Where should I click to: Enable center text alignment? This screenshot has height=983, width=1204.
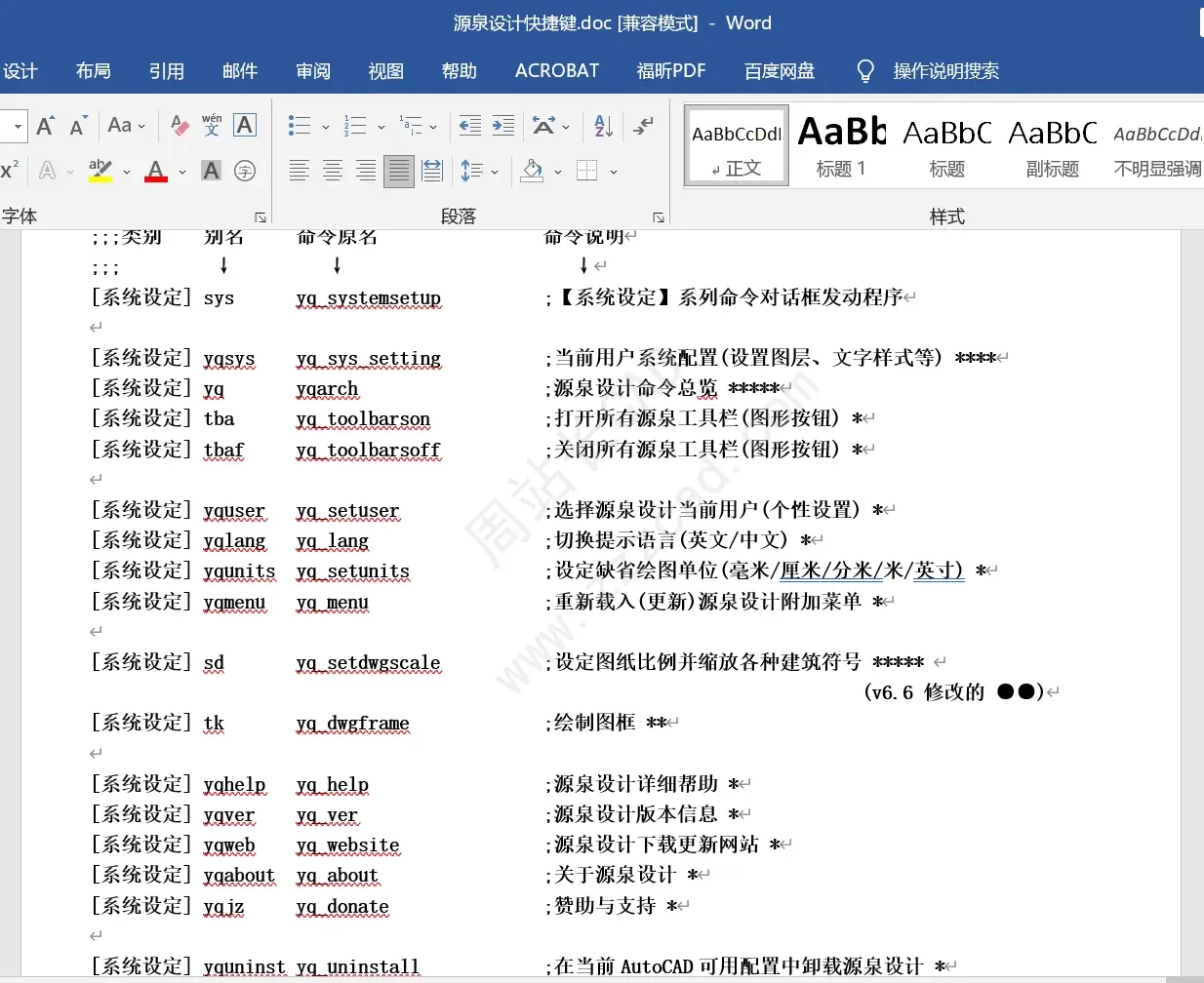333,171
